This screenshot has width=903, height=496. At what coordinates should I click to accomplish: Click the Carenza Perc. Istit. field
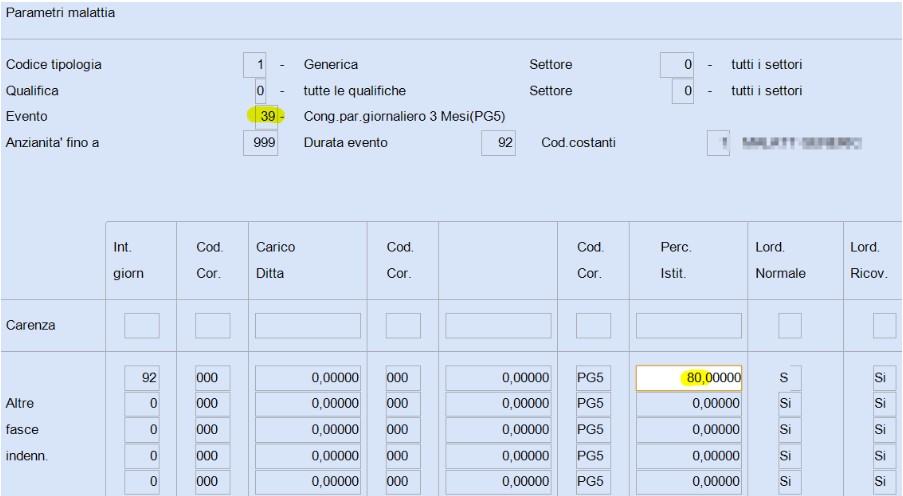tap(689, 325)
